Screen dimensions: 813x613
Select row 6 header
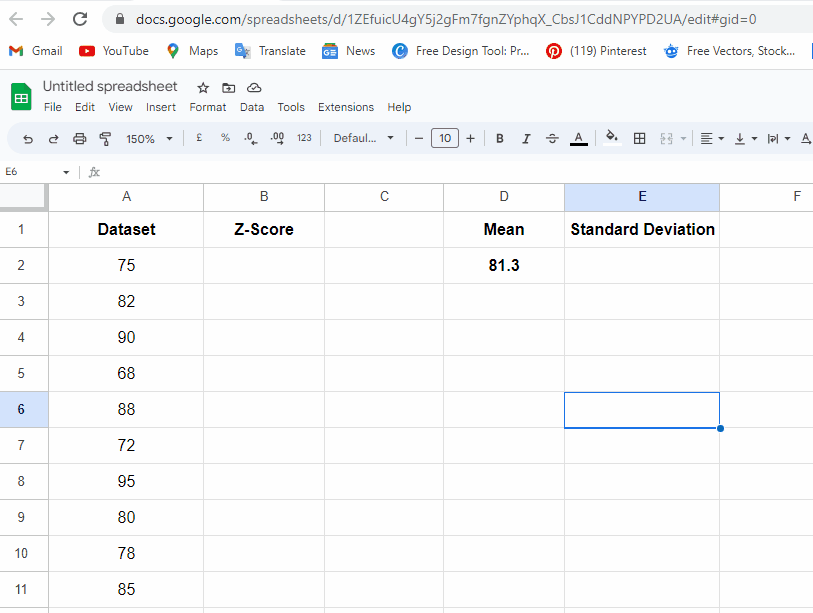click(24, 410)
